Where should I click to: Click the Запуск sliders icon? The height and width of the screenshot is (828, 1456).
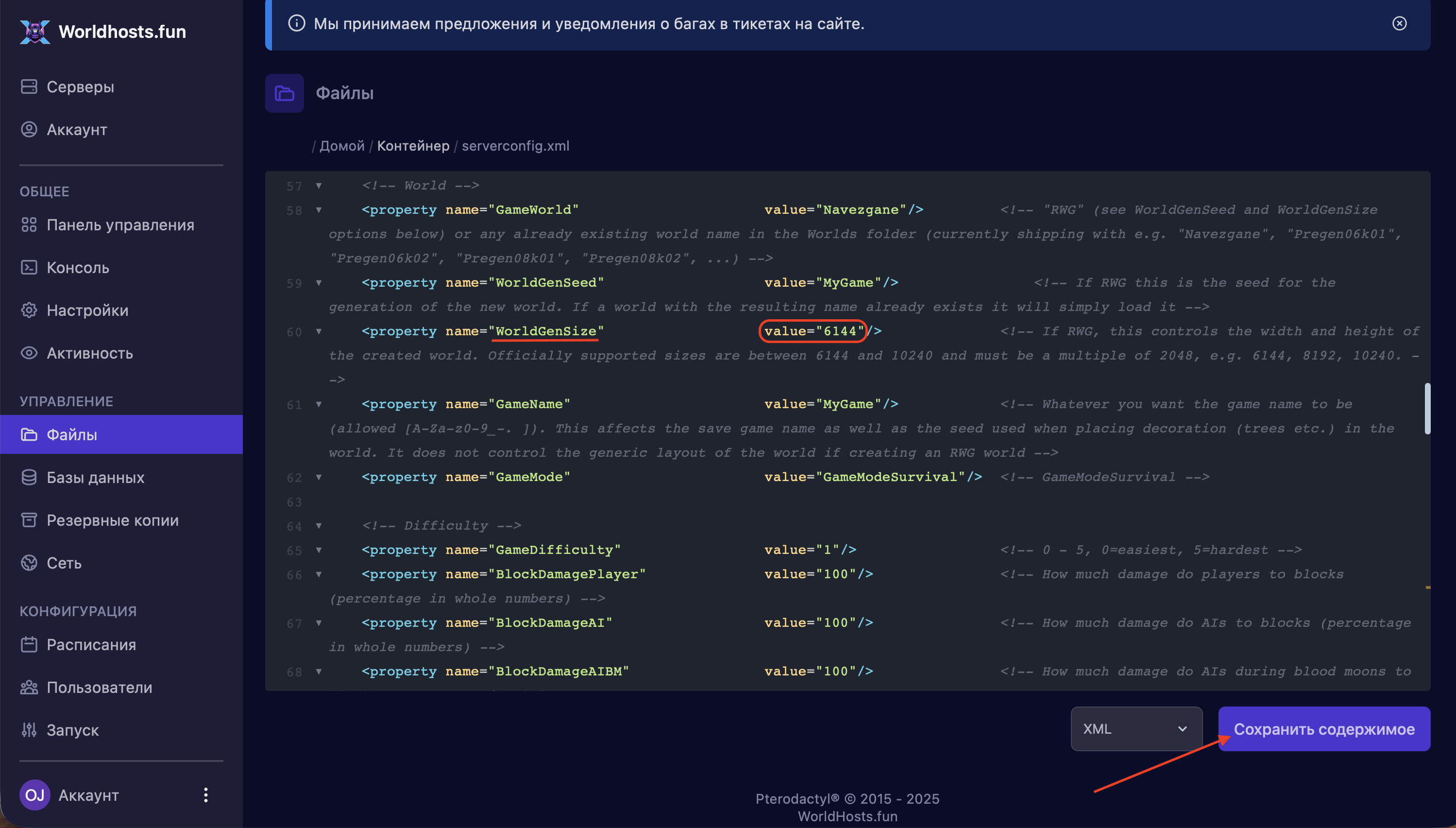click(x=29, y=730)
